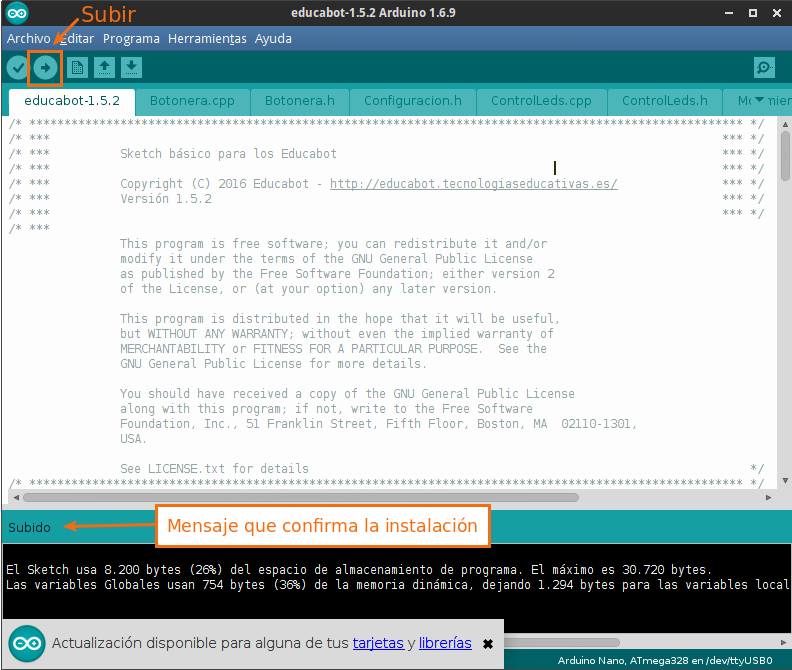
Task: Open the educabot.tecnologiaseducativas.es link
Action: pyautogui.click(x=474, y=184)
